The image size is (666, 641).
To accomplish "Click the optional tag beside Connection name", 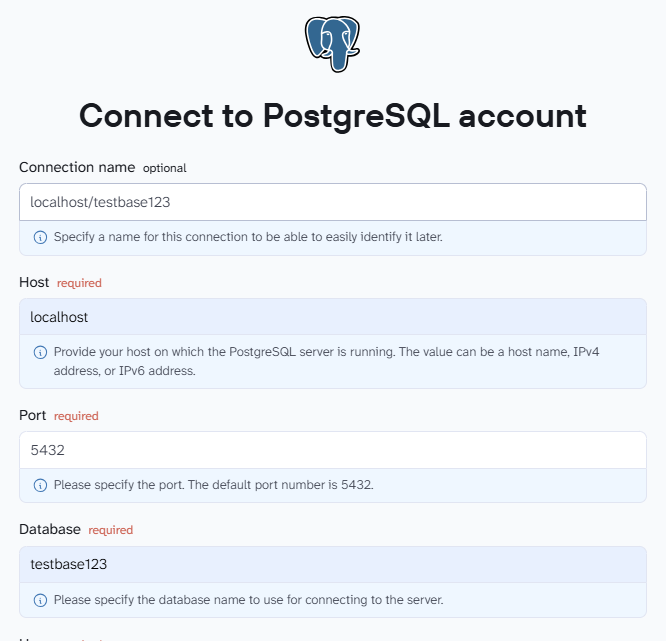I will point(164,168).
